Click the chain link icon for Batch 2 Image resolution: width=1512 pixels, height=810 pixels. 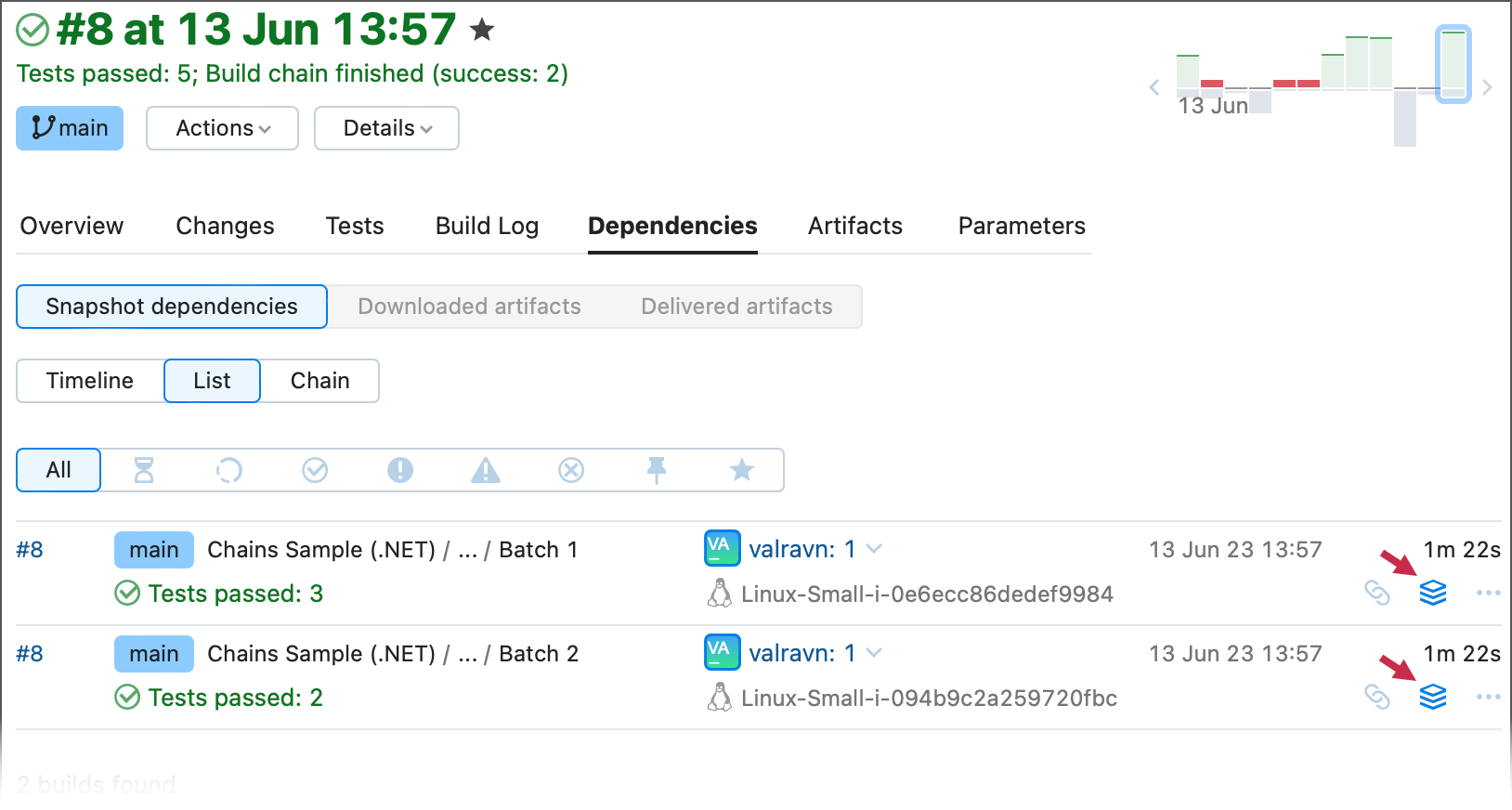(1377, 697)
